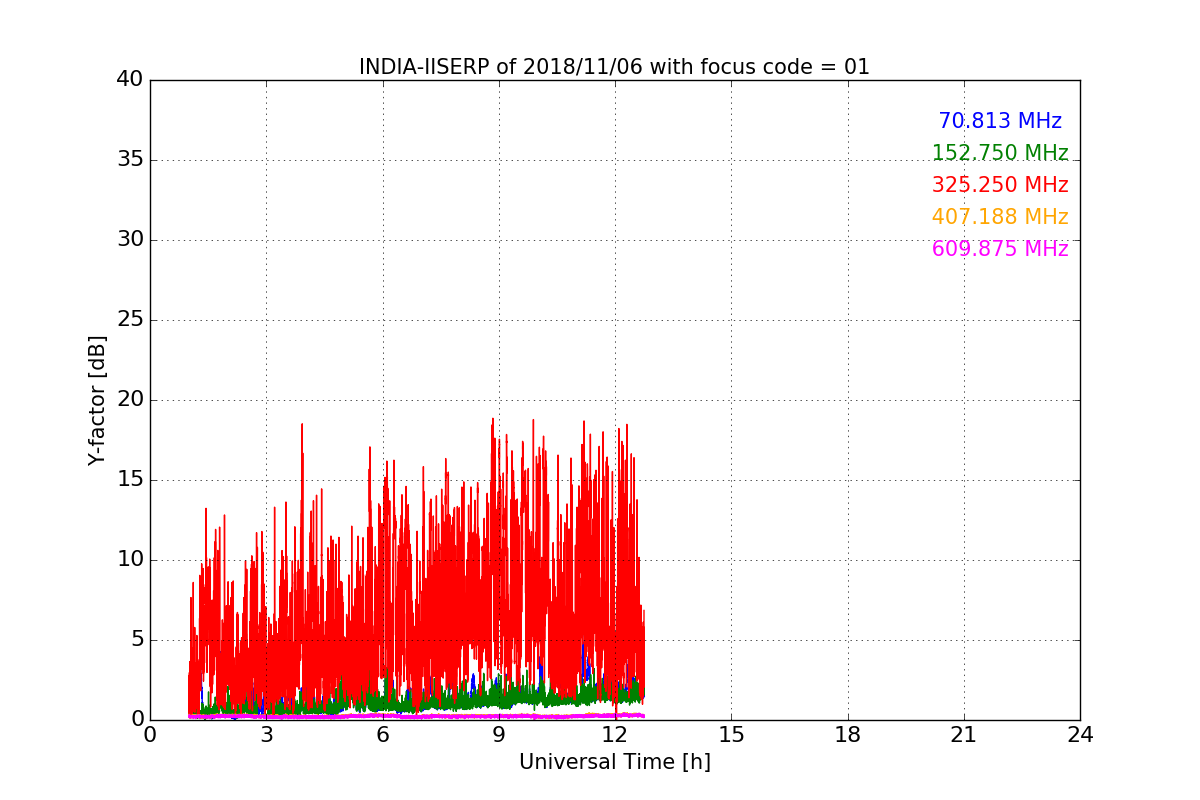Select the 609.875 MHz legend label
This screenshot has height=800, width=1200.
(1000, 249)
